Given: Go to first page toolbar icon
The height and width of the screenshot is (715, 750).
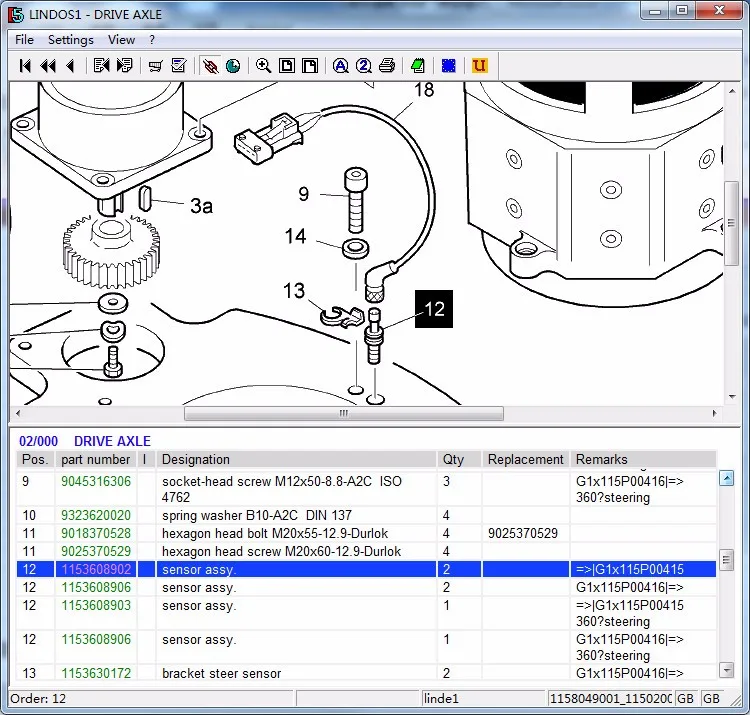Looking at the screenshot, I should tap(25, 66).
